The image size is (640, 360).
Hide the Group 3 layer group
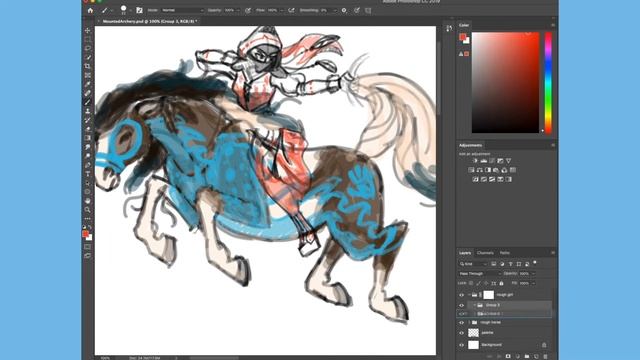[462, 305]
